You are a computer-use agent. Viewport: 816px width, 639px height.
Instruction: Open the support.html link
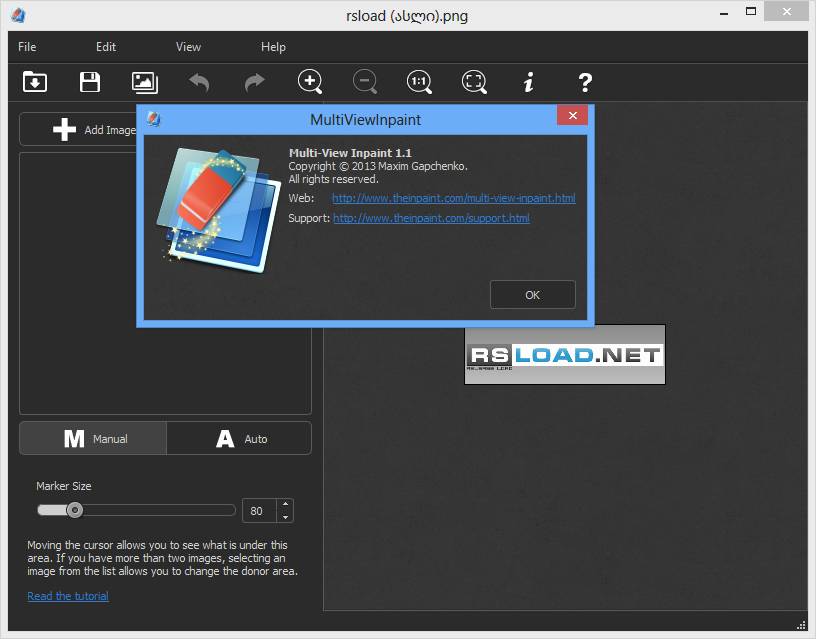click(x=431, y=218)
